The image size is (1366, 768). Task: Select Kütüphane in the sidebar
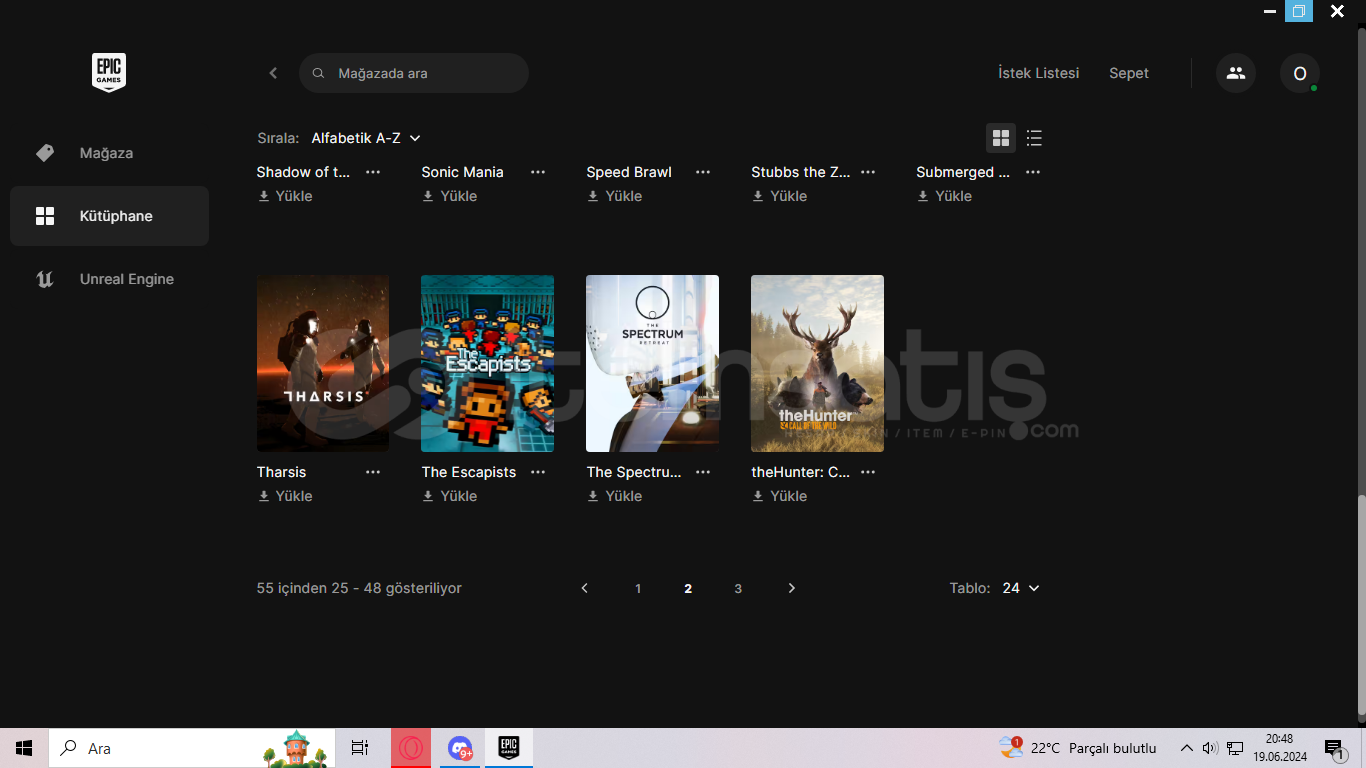click(x=109, y=216)
